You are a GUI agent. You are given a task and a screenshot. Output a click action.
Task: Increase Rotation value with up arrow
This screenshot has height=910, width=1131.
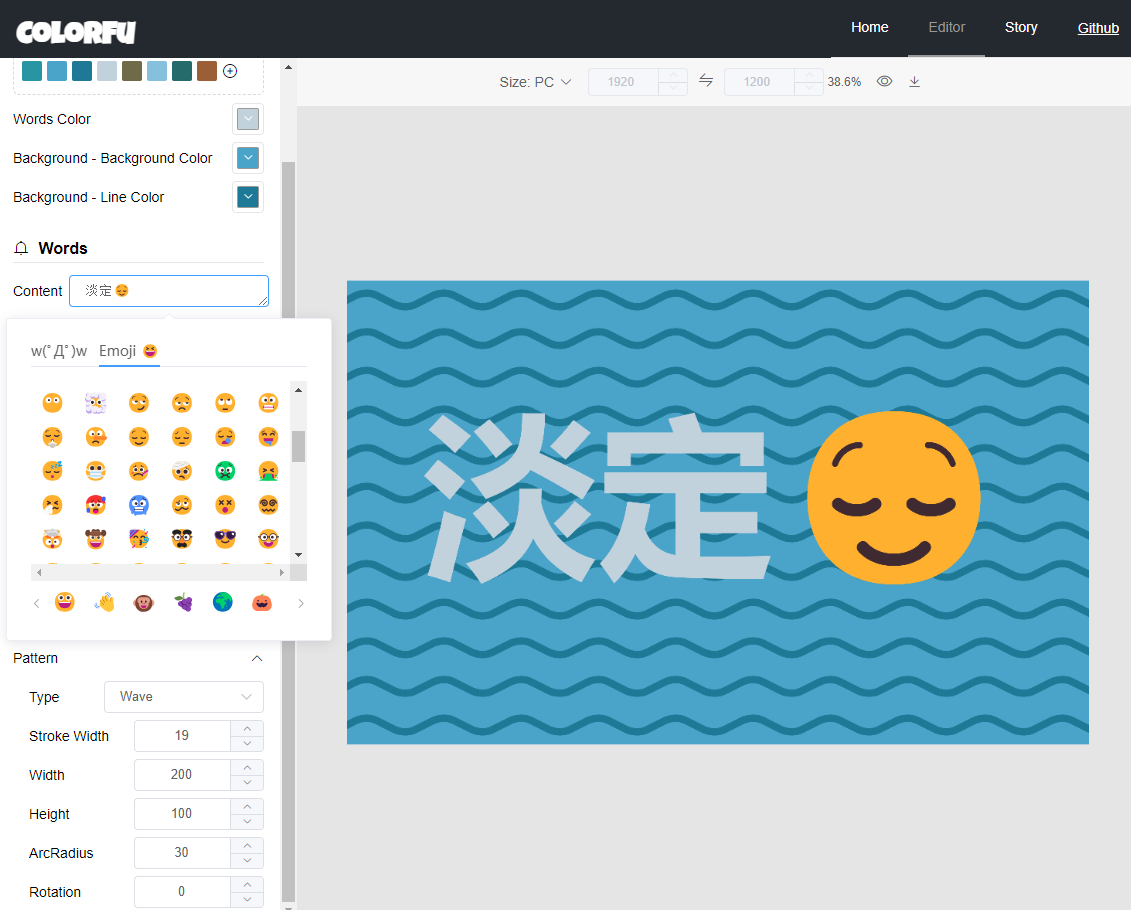tap(247, 884)
